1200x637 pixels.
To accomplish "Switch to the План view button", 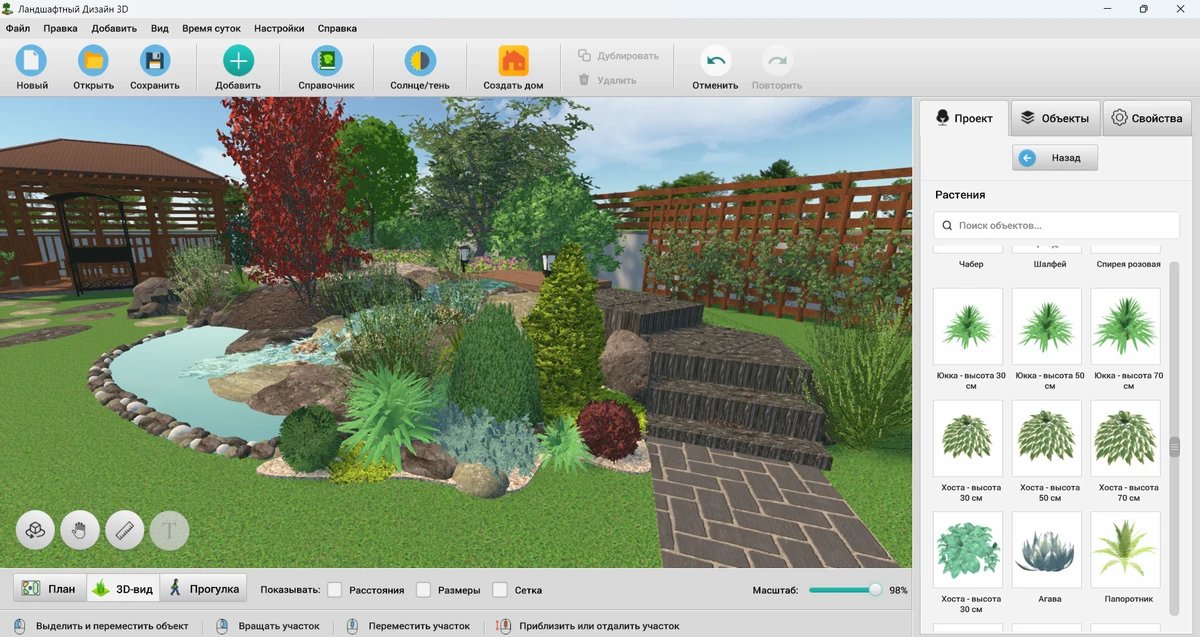I will click(x=49, y=589).
